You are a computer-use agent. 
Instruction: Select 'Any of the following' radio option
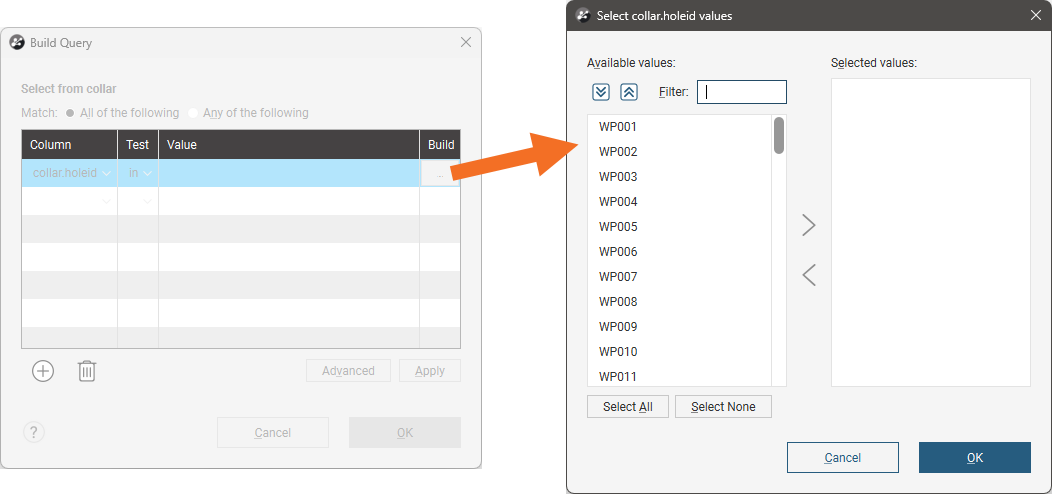(194, 113)
